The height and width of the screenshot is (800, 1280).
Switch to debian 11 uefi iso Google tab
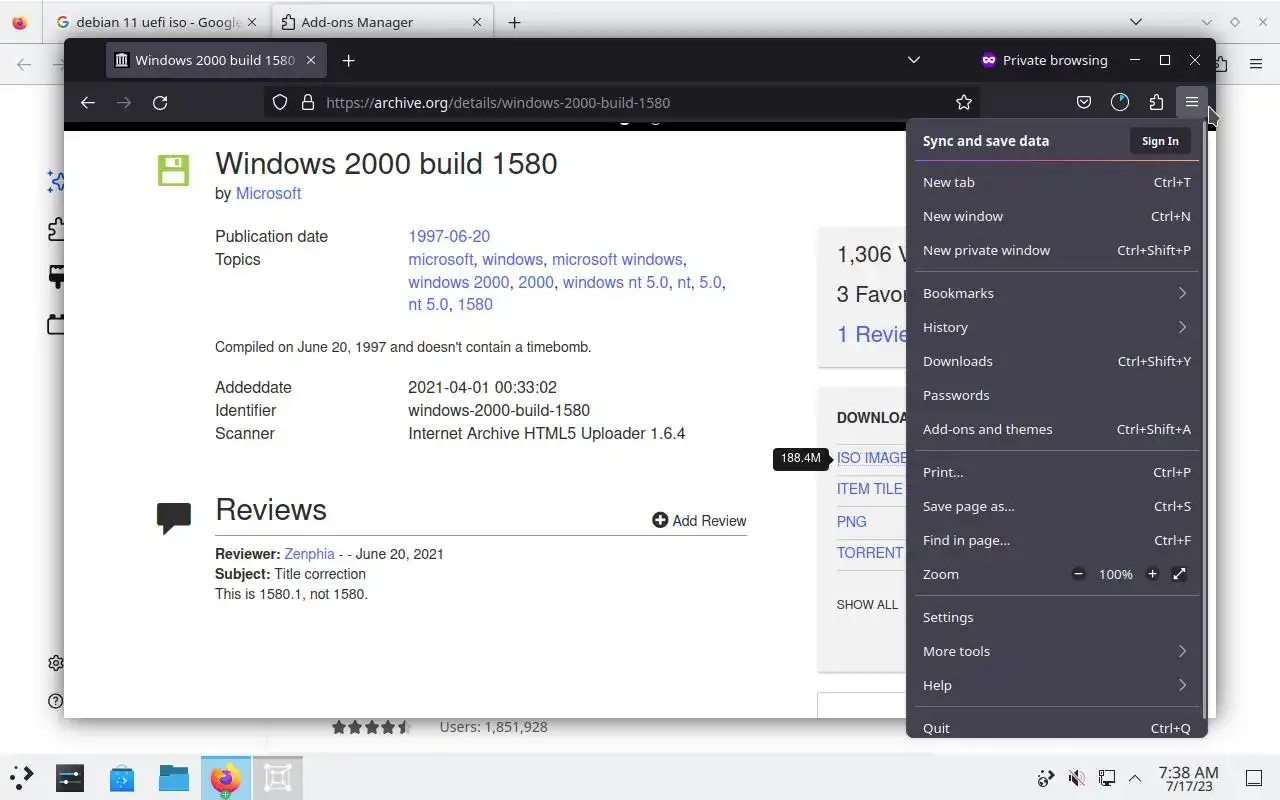(158, 22)
